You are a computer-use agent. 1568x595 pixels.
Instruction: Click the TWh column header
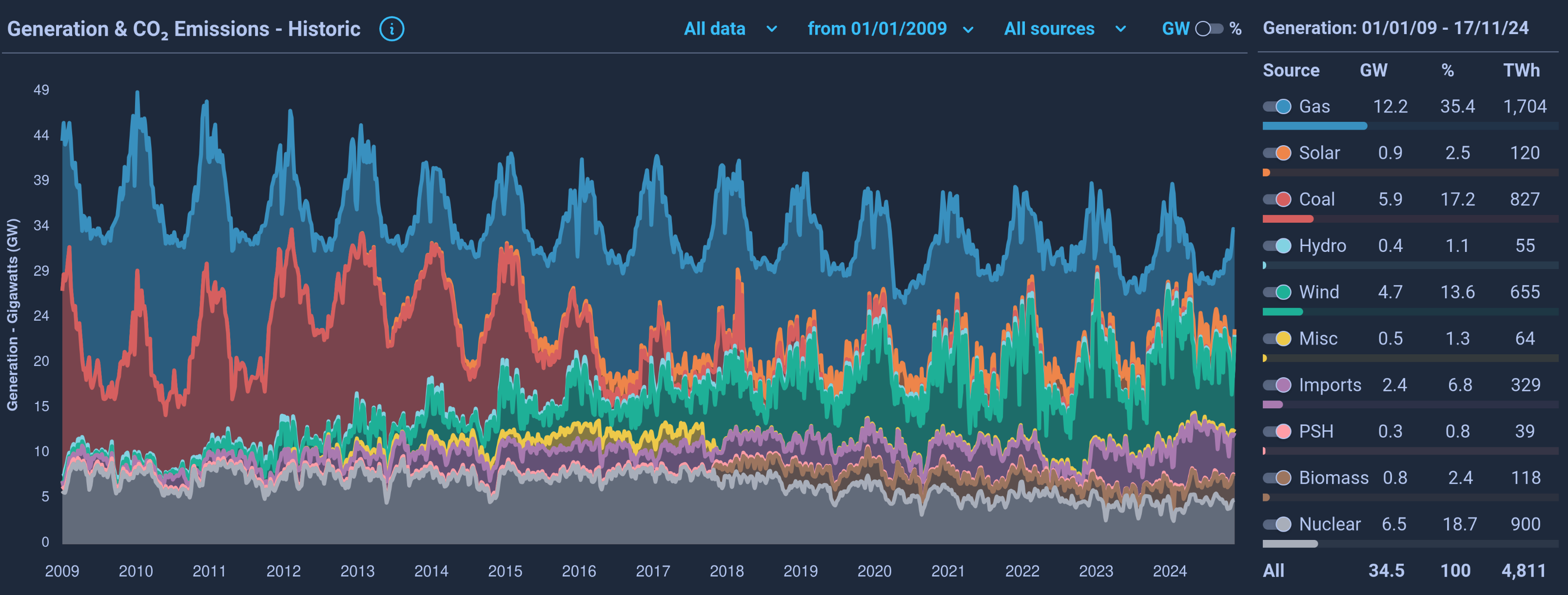pyautogui.click(x=1521, y=71)
